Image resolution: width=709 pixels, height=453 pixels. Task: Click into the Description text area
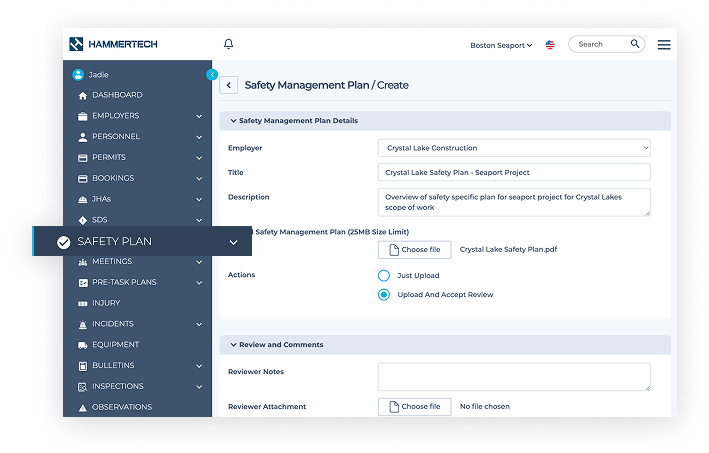(514, 202)
